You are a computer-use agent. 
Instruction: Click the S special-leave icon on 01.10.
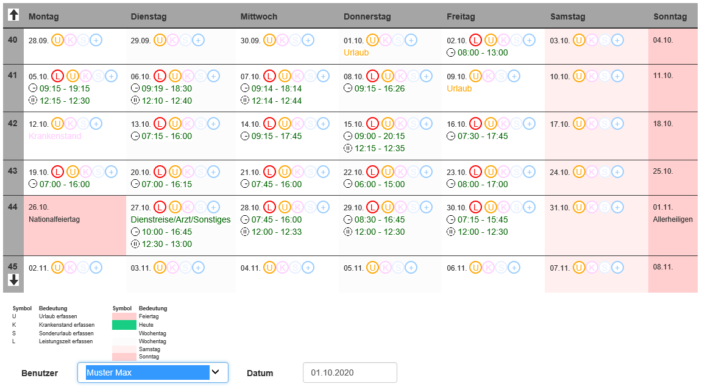[x=398, y=40]
